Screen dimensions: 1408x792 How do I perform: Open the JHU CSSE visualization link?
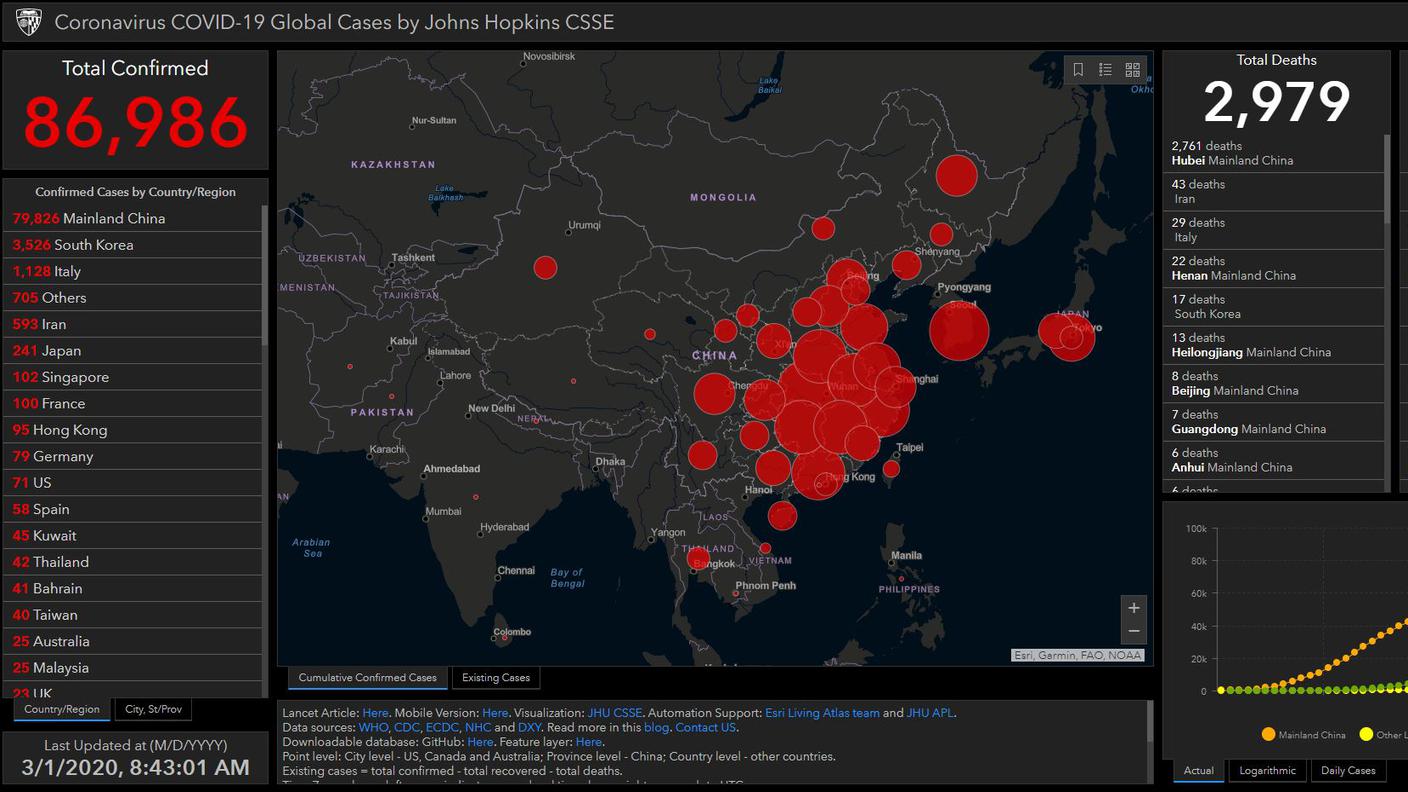(x=615, y=713)
